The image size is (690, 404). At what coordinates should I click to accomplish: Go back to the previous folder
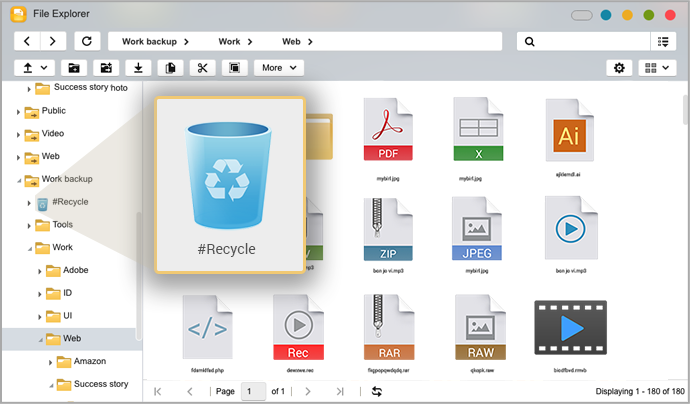click(27, 41)
